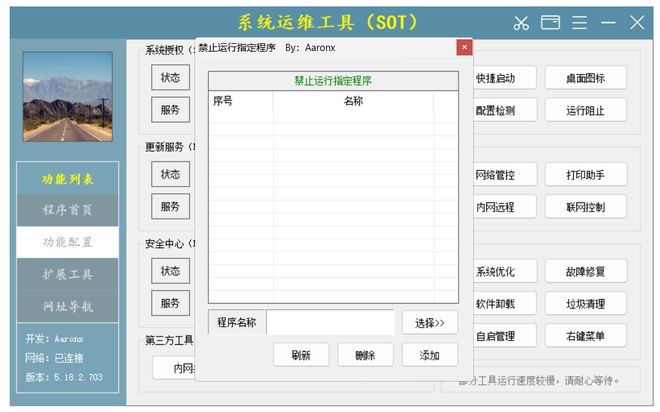Click the 版本: 5.18.2.703 version text
Screen dimensions: 660x412
[x=64, y=377]
